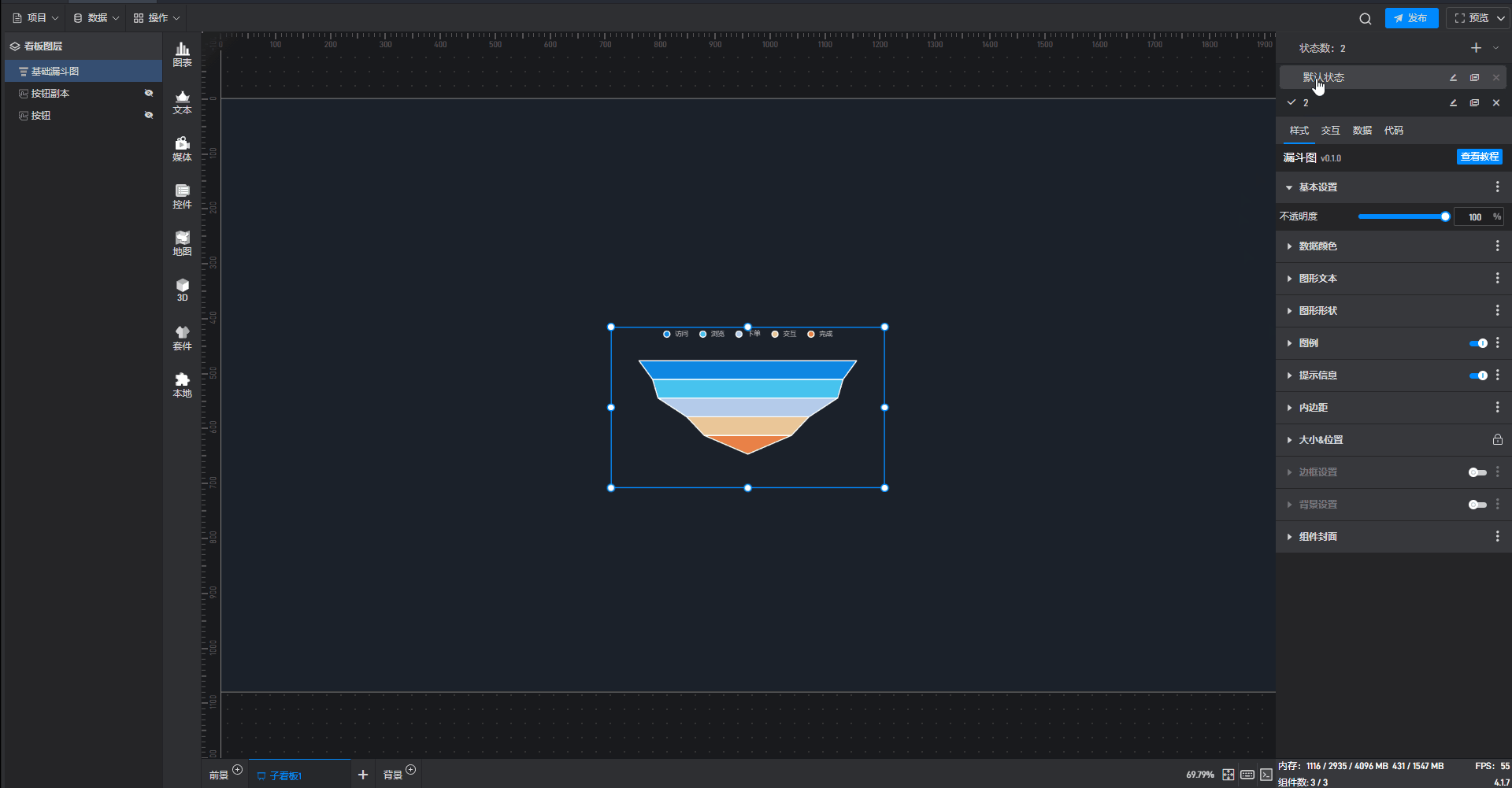Click the 发布 publish button
The height and width of the screenshot is (788, 1512).
click(x=1411, y=18)
